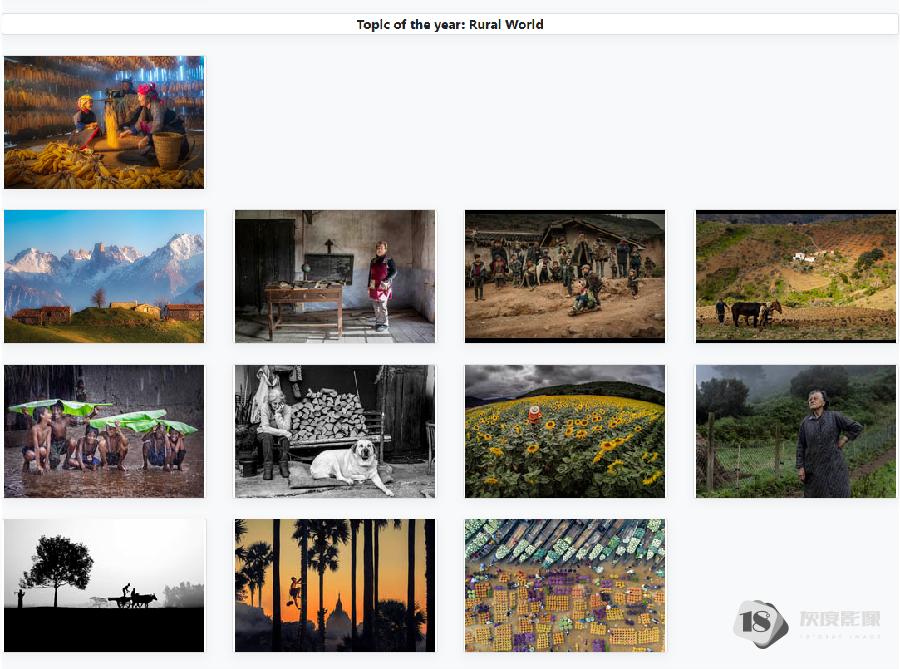
Task: Open the group of villagers photo
Action: 565,276
